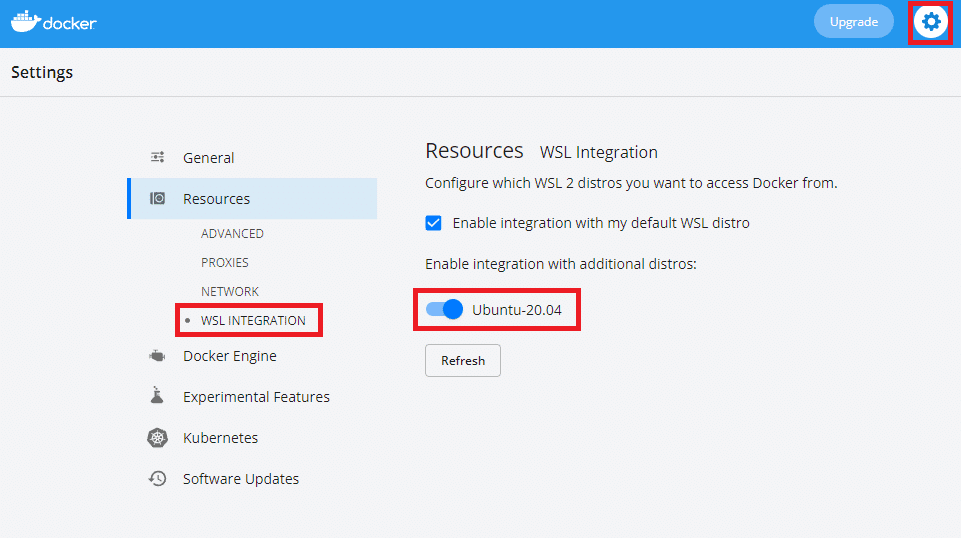Image resolution: width=961 pixels, height=538 pixels.
Task: Open settings via the gear icon
Action: [x=931, y=21]
